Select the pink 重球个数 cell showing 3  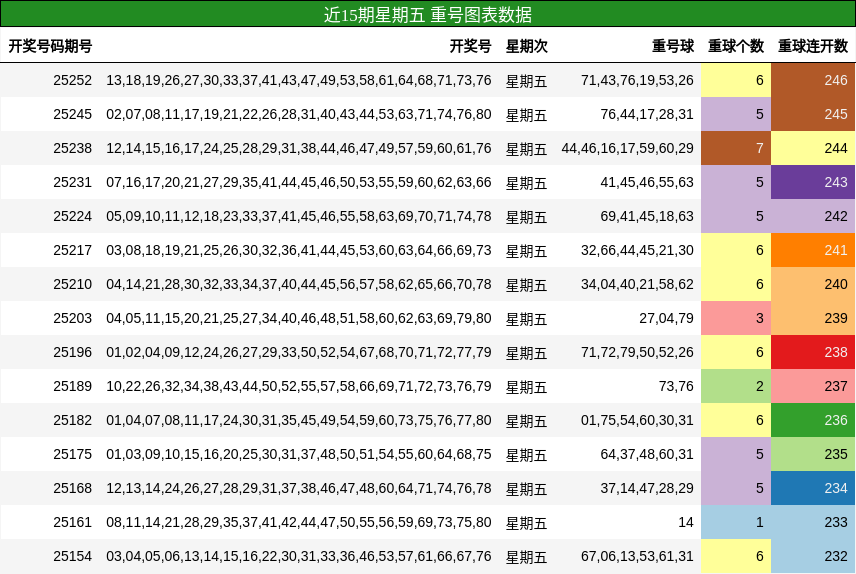(x=736, y=318)
